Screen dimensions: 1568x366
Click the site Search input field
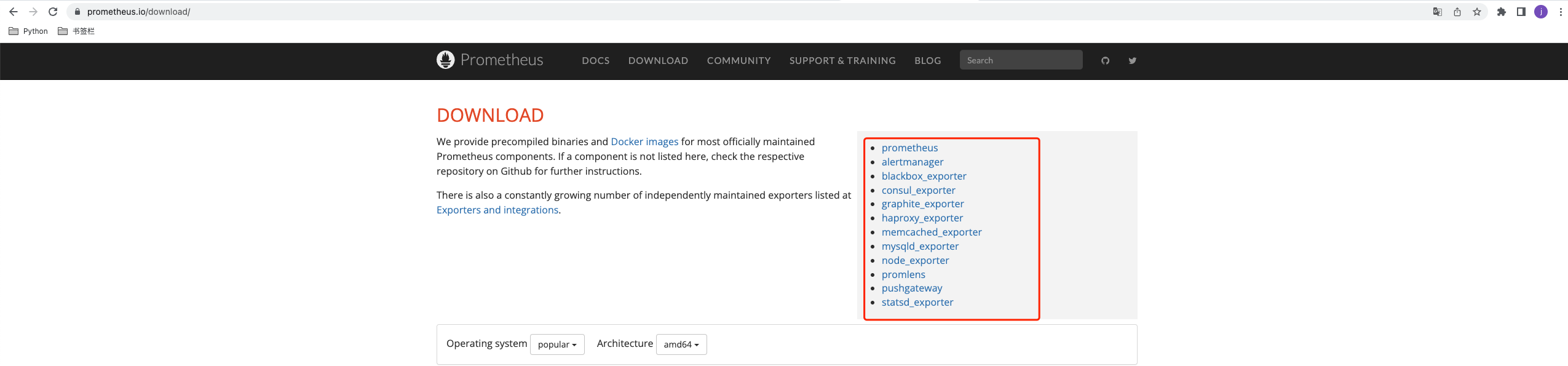1021,60
